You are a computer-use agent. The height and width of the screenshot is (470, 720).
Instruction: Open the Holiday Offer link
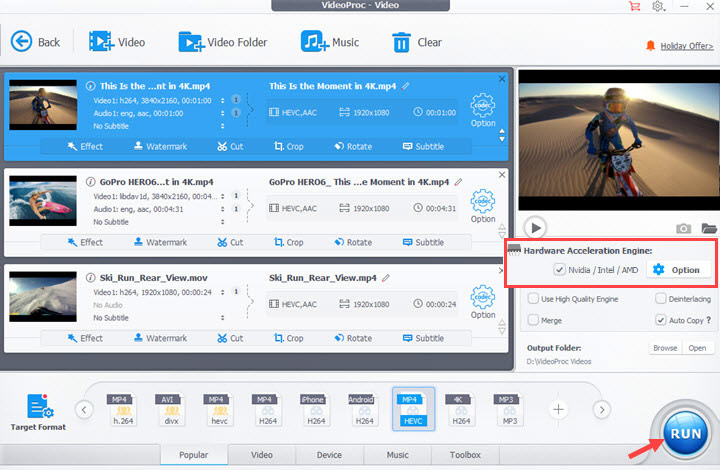coord(686,46)
